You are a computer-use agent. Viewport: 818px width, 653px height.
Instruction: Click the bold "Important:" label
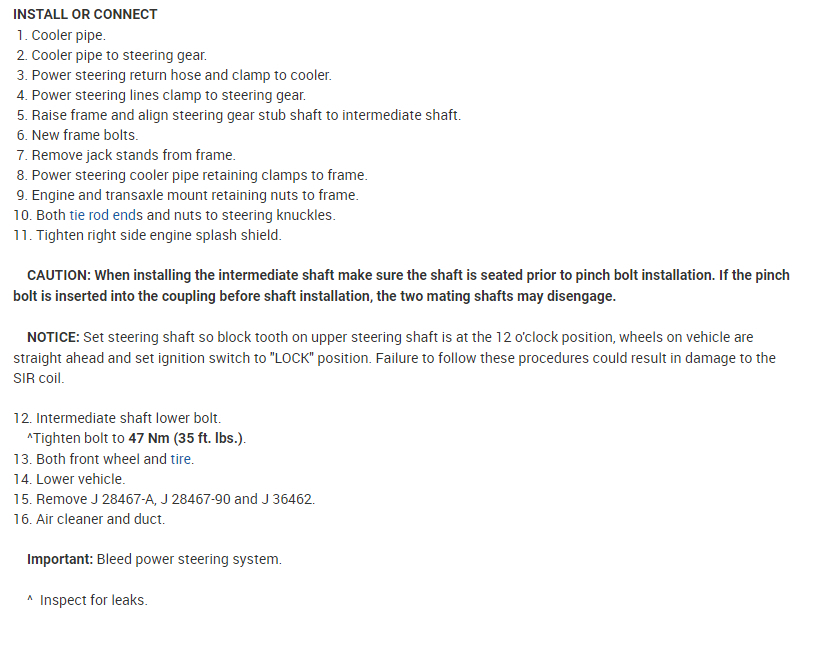60,559
